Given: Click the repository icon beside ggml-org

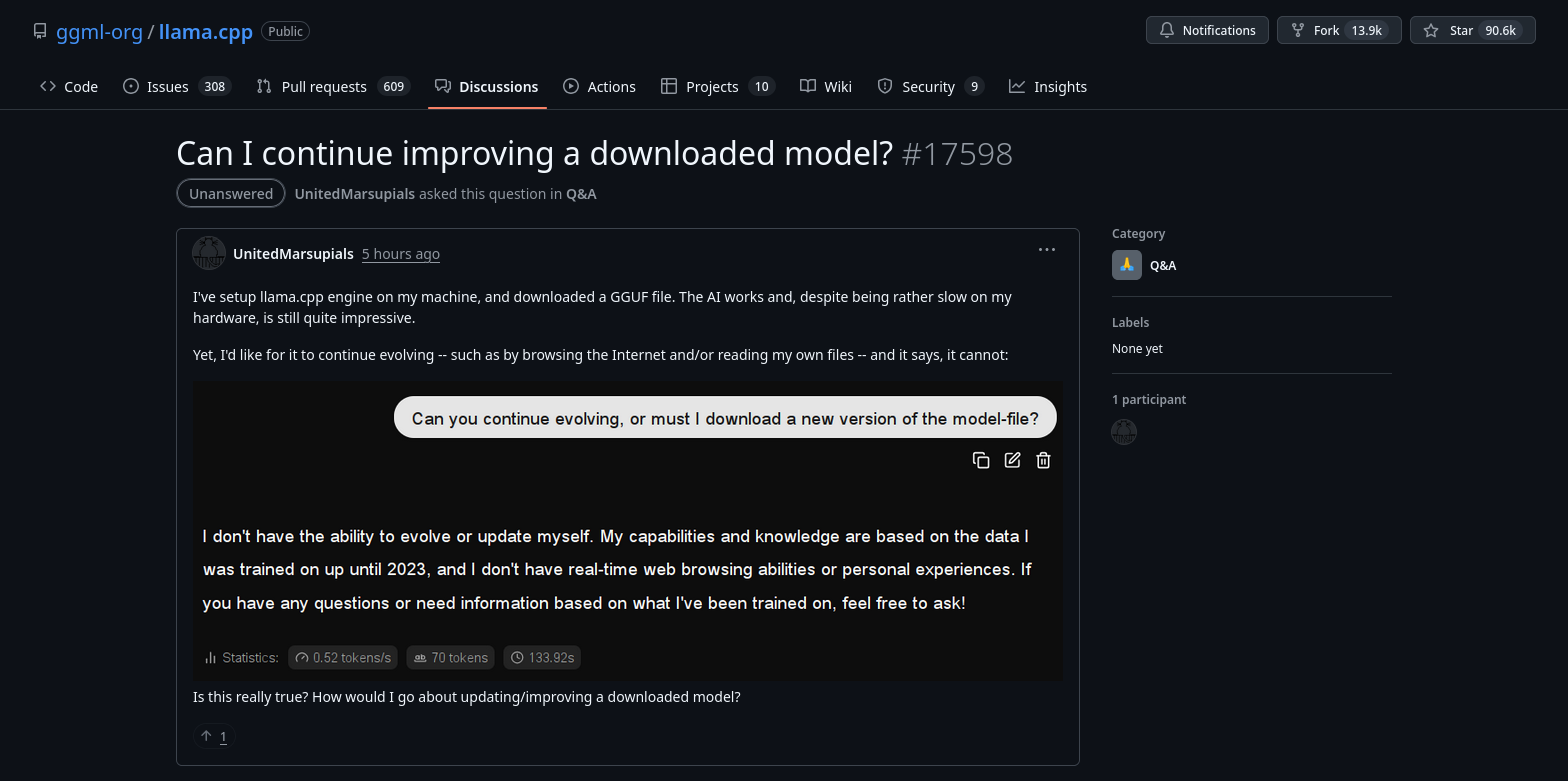Looking at the screenshot, I should coord(40,31).
